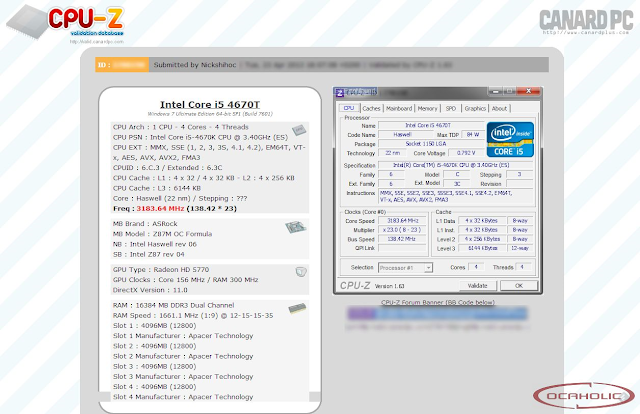640x414 pixels.
Task: Click the GPU Type Radeon HD 5770 line
Action: pos(161,269)
